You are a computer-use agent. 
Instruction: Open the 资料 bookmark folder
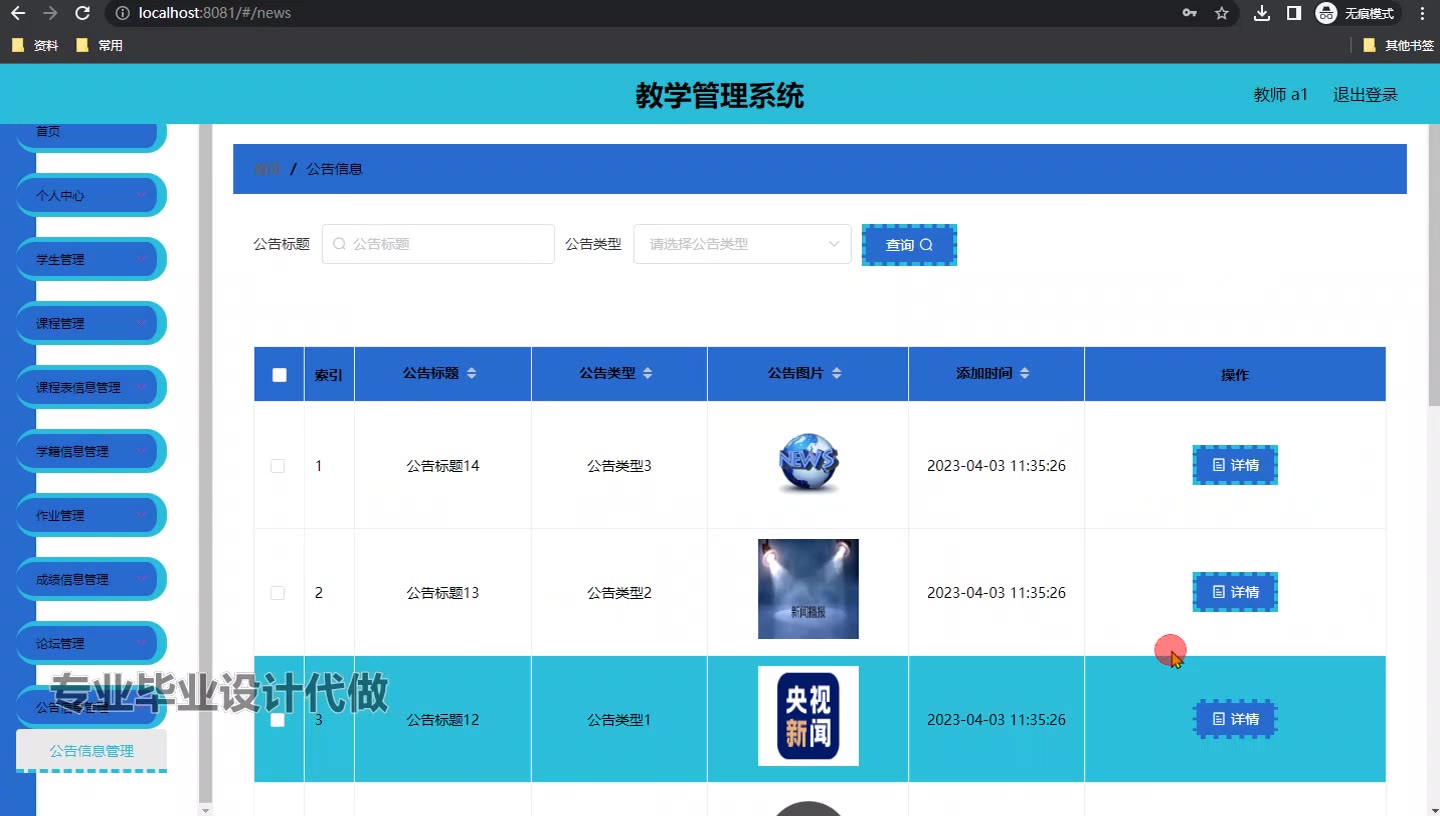[35, 45]
